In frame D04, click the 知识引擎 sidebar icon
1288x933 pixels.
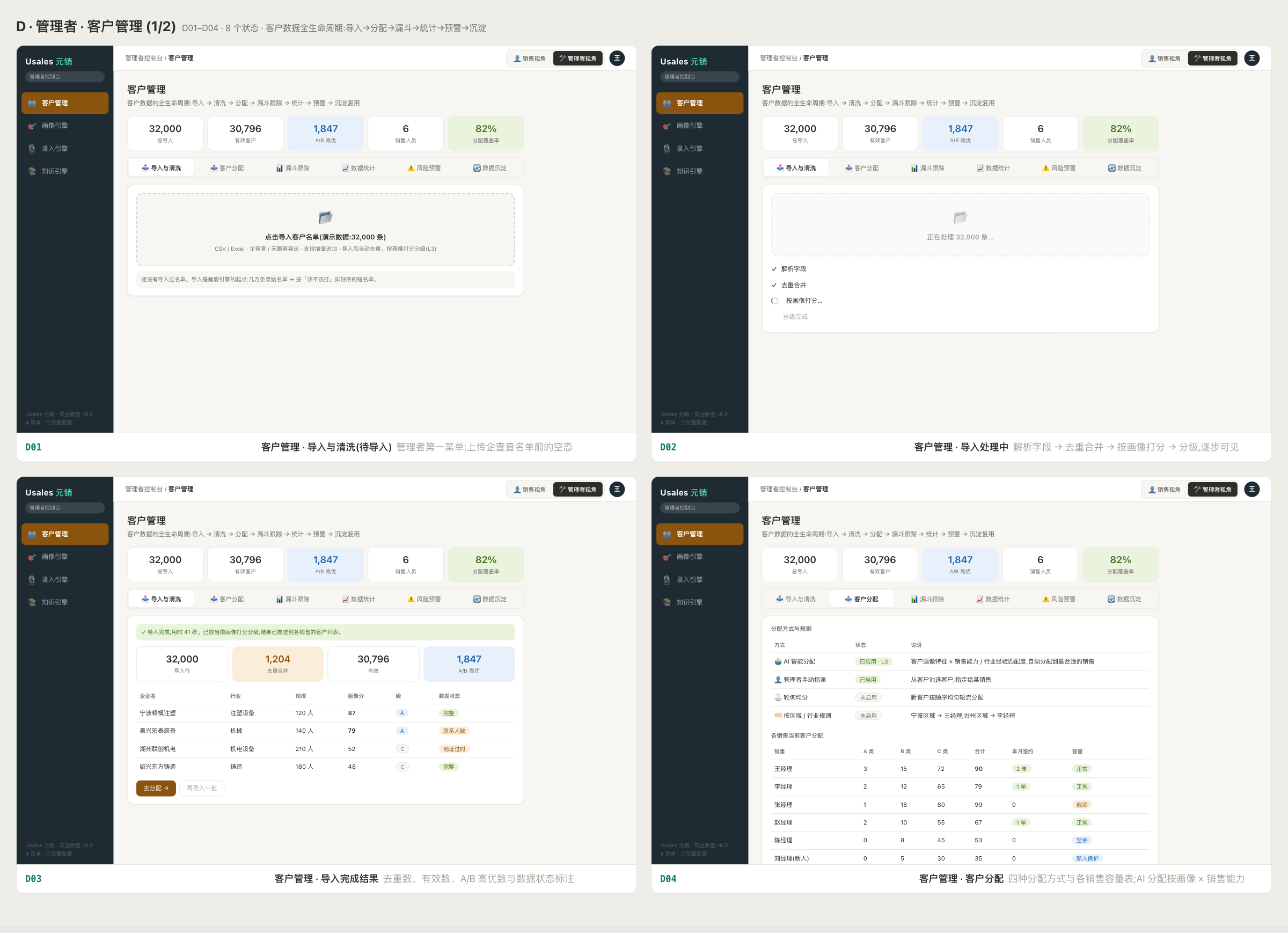coord(667,602)
